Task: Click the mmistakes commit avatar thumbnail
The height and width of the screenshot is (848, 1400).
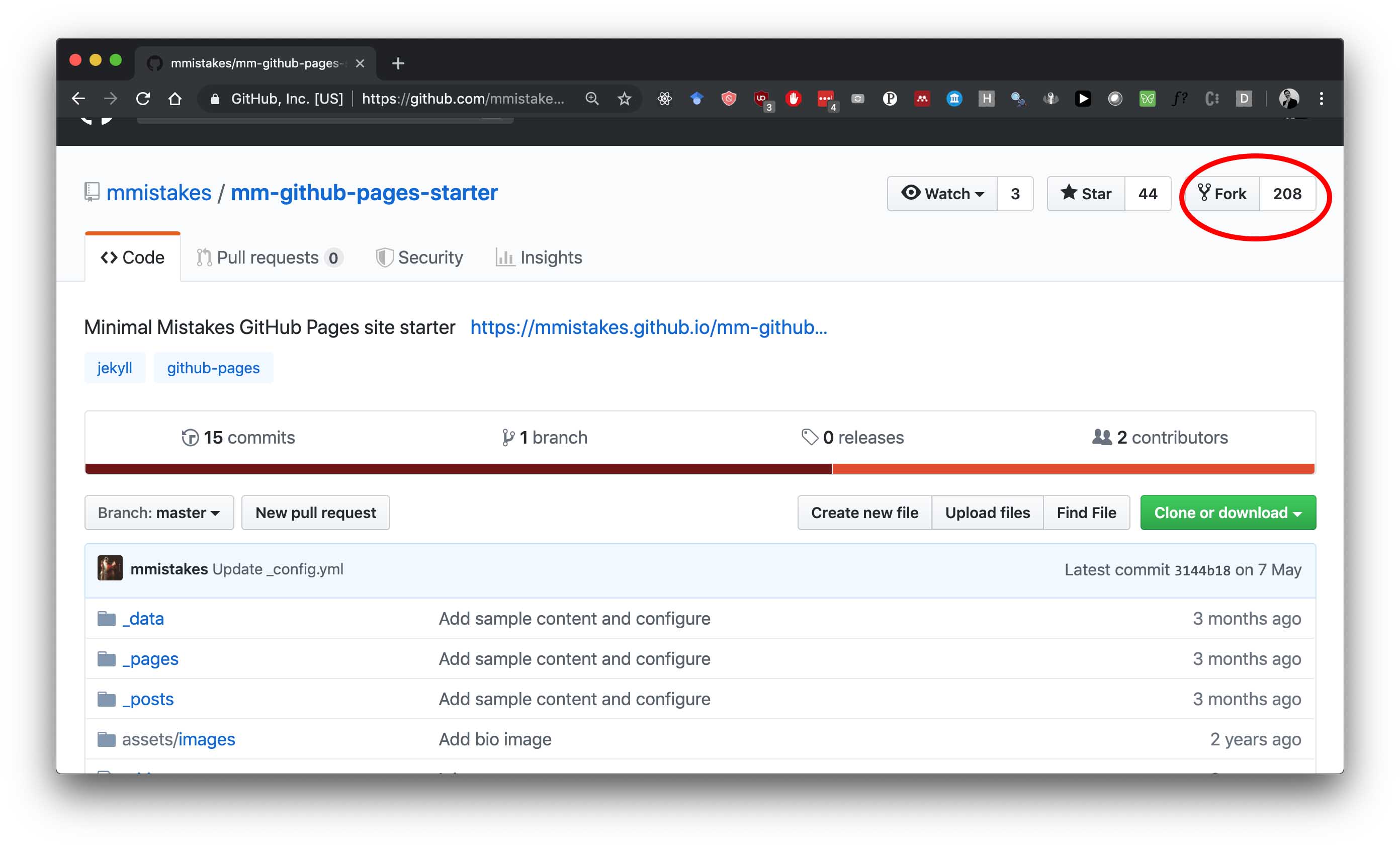Action: click(110, 568)
